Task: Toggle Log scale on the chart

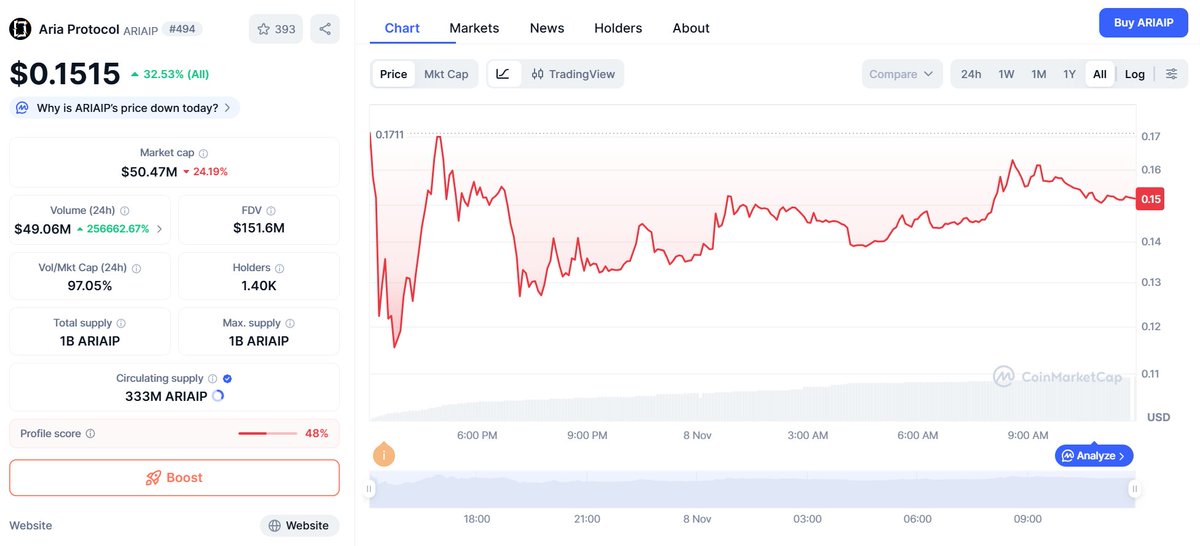Action: pyautogui.click(x=1134, y=74)
